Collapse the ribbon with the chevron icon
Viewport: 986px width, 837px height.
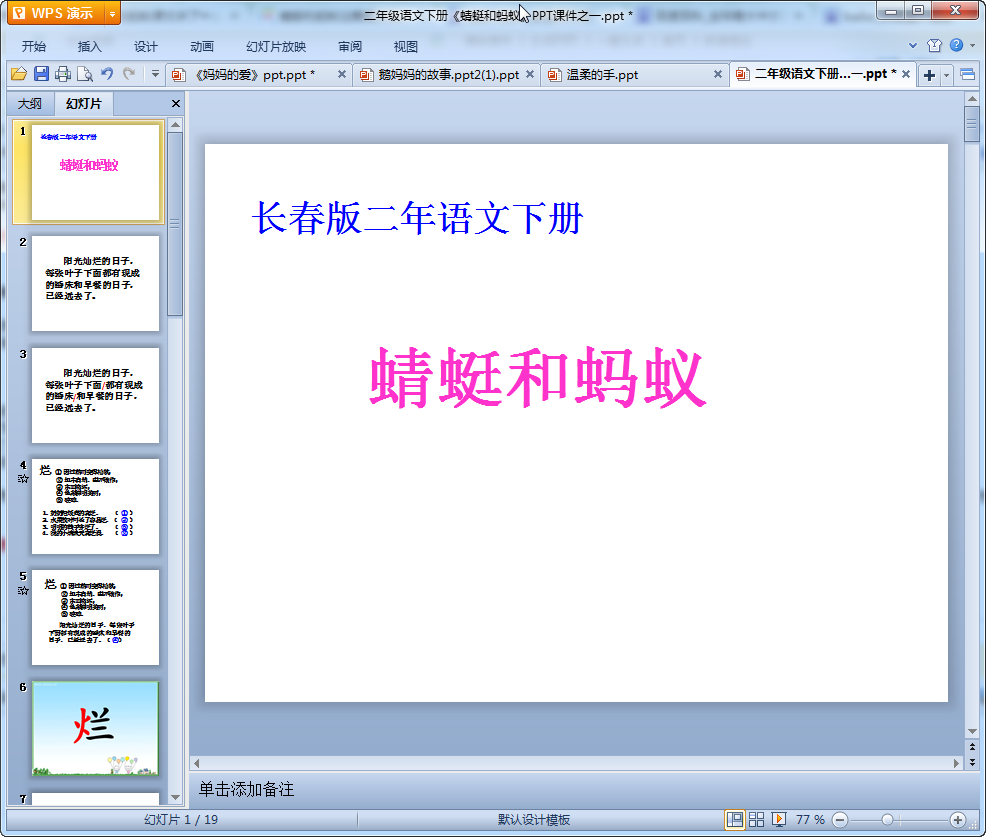pos(913,45)
